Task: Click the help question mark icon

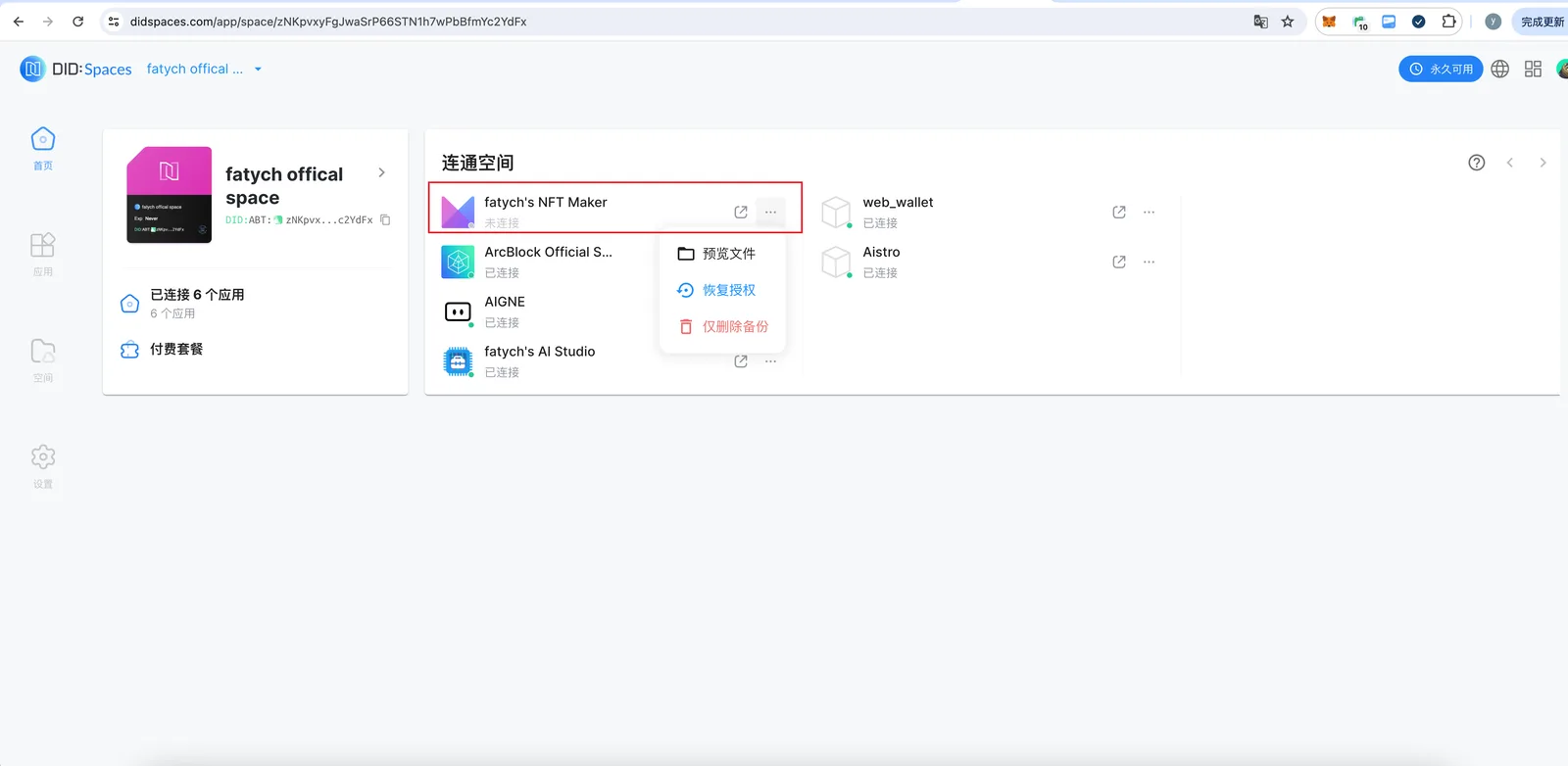Action: tap(1477, 163)
